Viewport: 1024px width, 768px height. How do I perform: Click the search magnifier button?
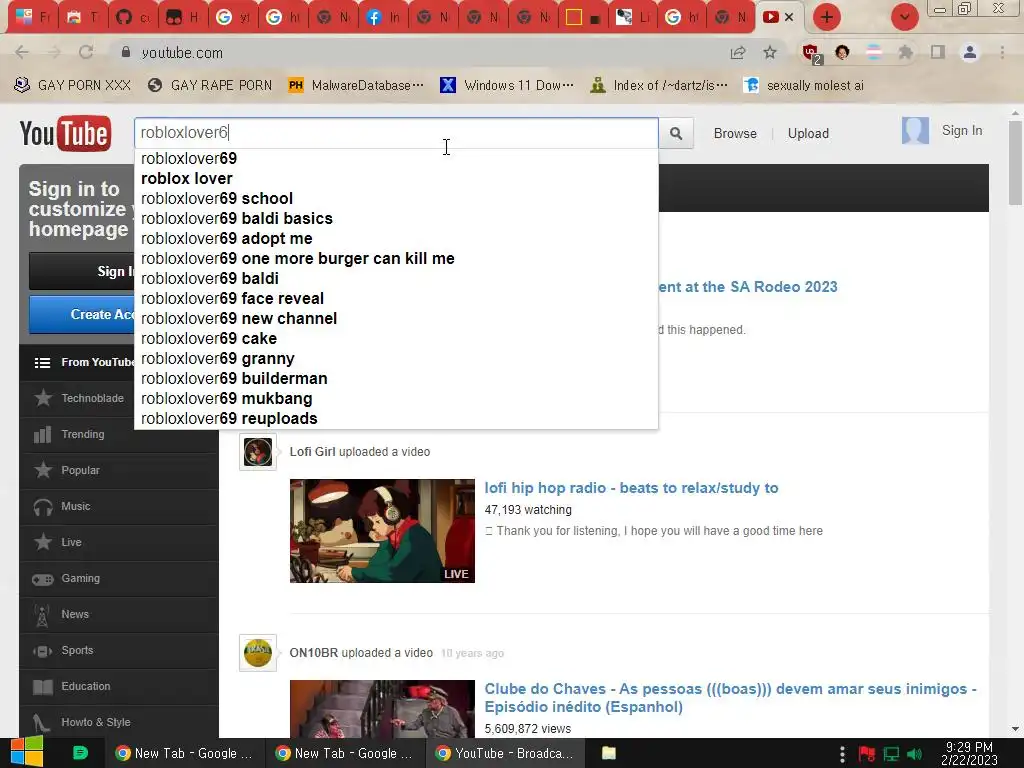(676, 133)
